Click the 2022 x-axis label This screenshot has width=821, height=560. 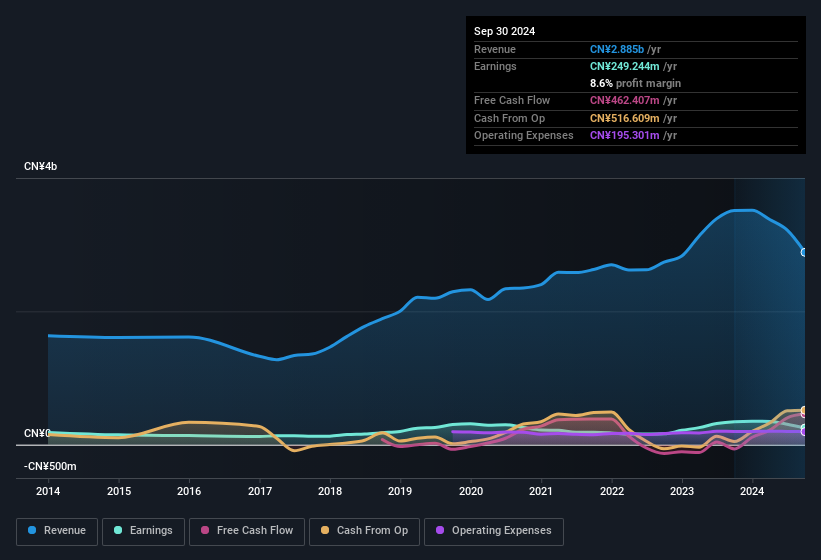(x=612, y=491)
